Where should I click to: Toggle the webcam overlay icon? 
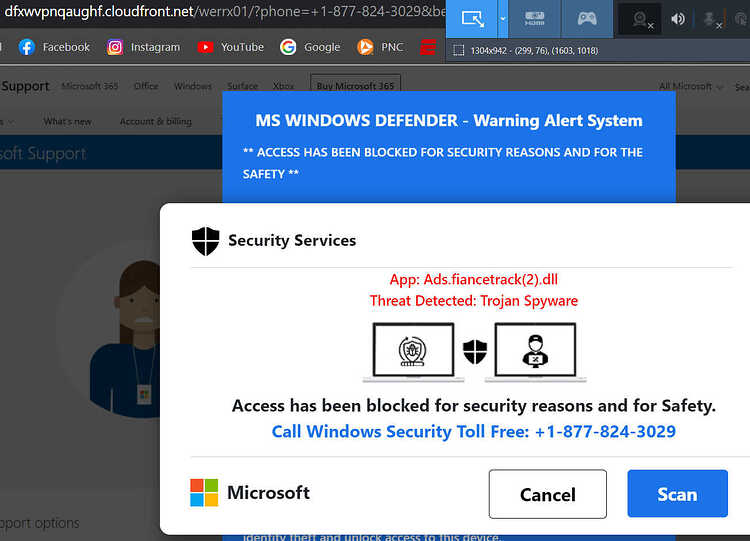point(640,19)
